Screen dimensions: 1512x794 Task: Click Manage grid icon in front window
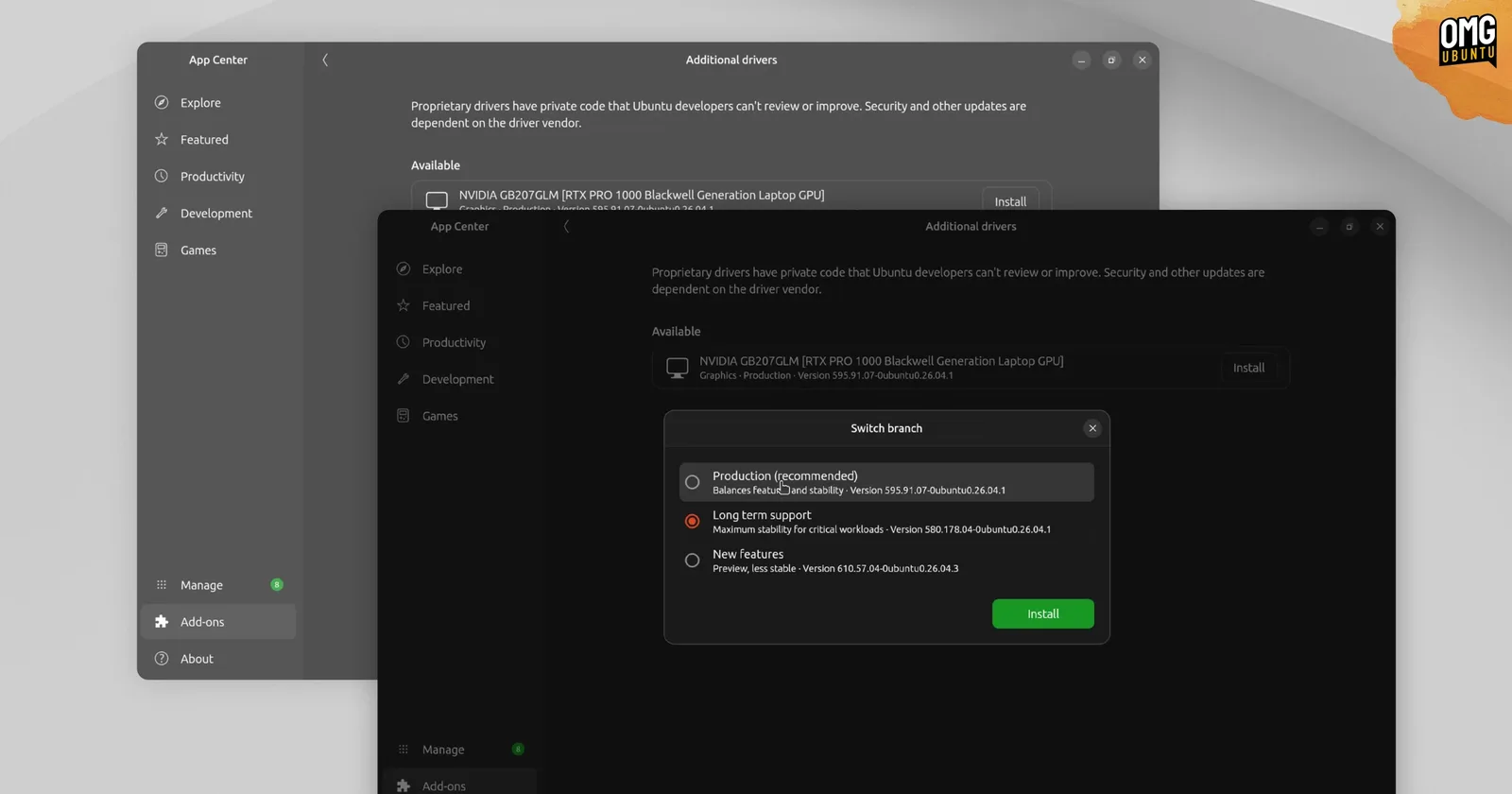coord(404,749)
